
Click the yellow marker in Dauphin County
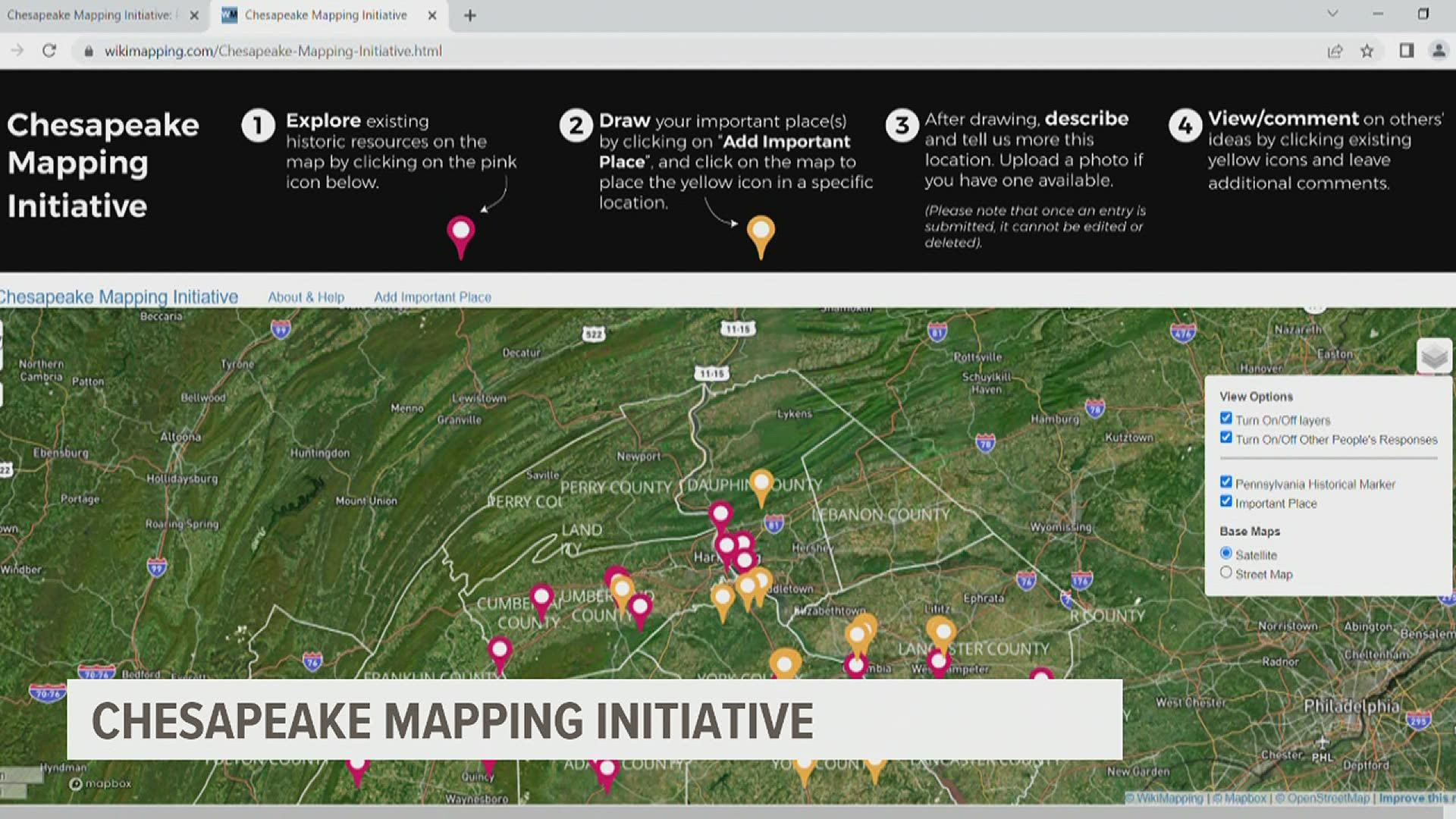(x=761, y=488)
